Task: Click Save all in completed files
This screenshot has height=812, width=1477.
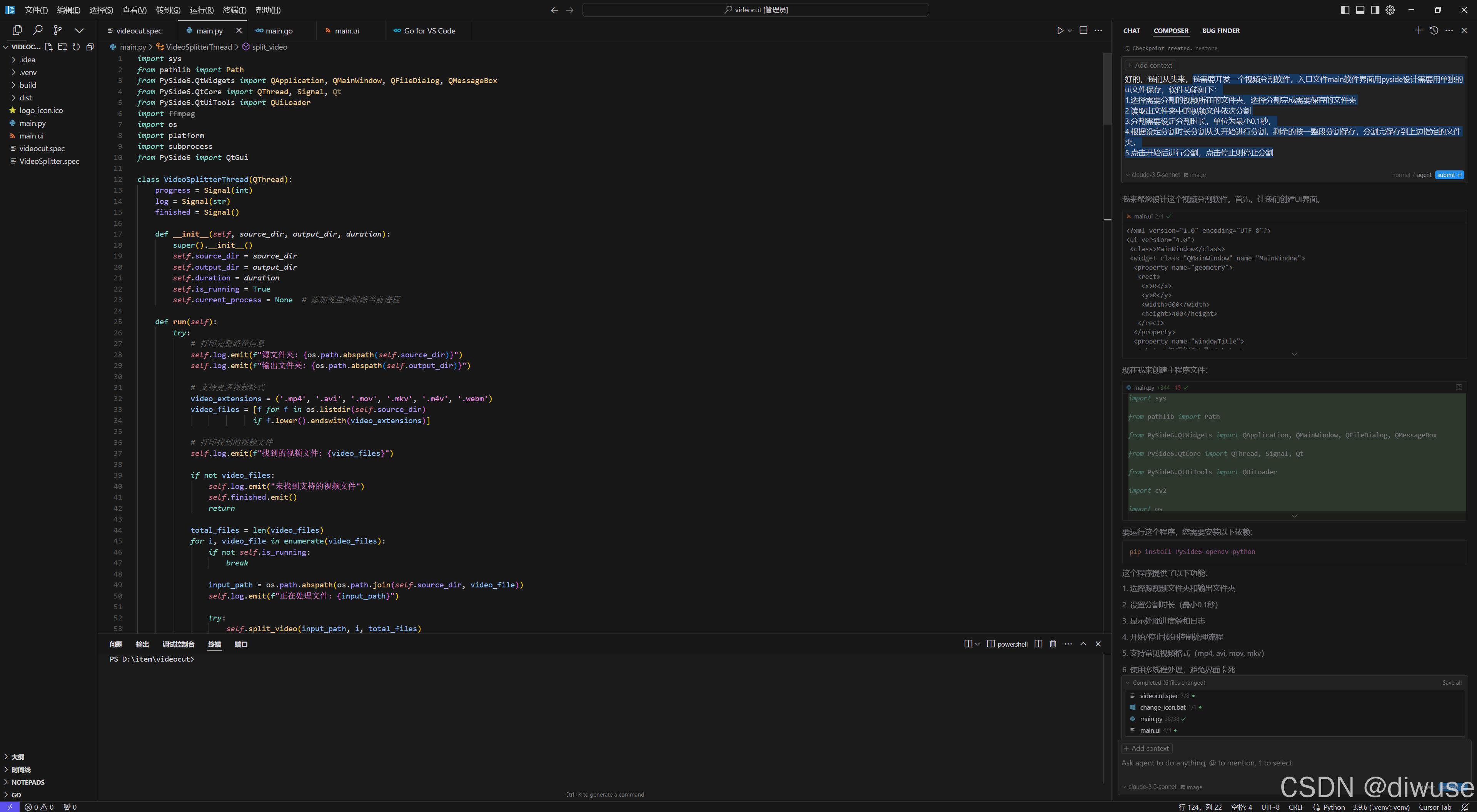Action: point(1451,682)
